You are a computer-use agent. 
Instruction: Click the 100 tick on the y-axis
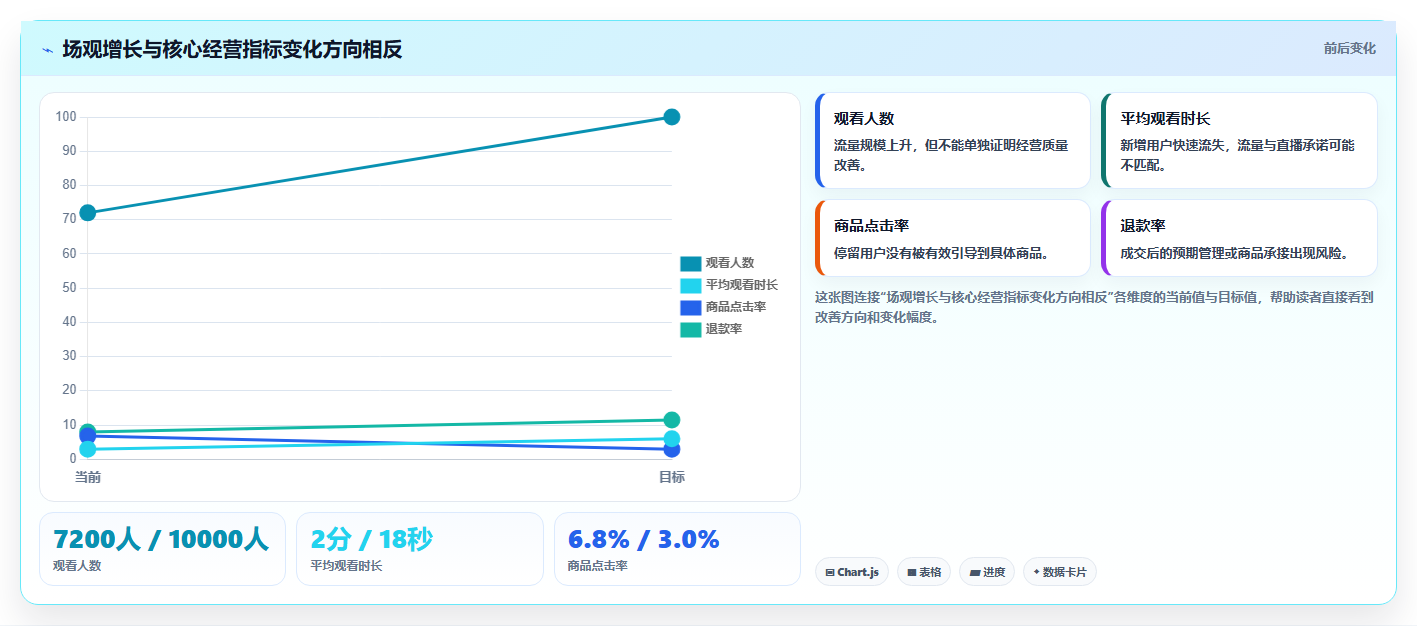(x=66, y=117)
